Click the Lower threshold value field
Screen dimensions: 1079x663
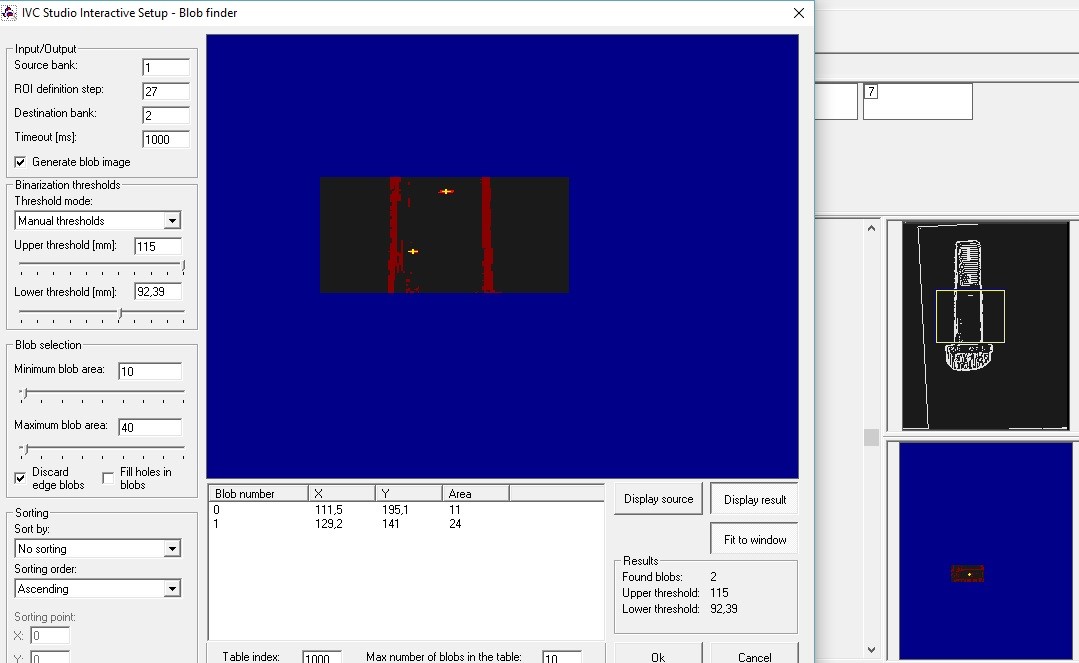coord(158,292)
